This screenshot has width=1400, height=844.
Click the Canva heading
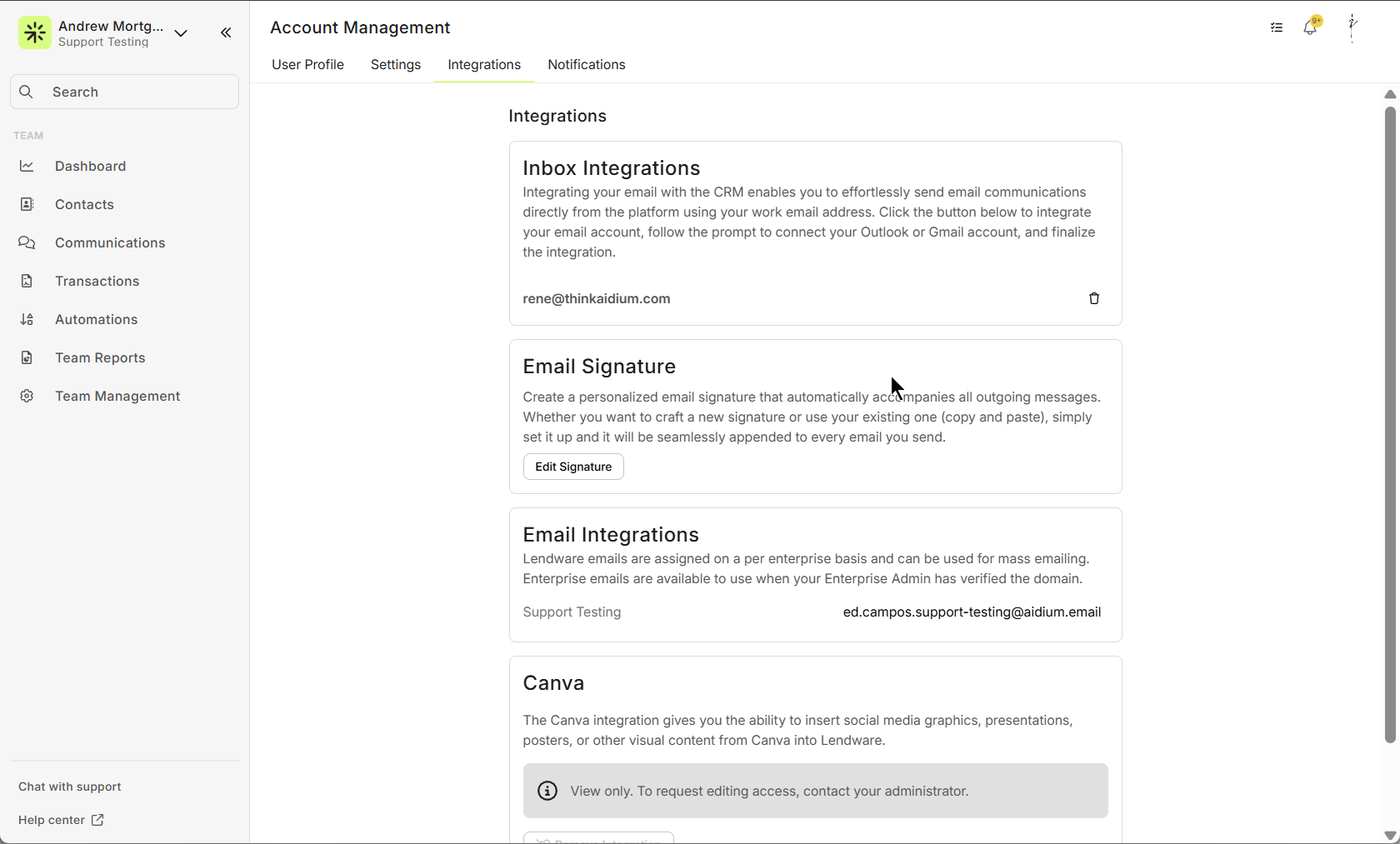(553, 682)
